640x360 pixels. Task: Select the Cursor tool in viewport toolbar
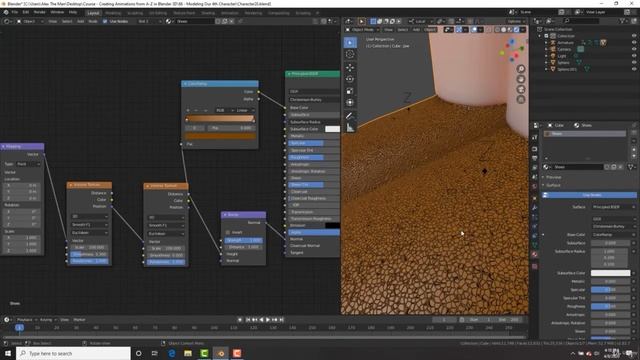click(350, 54)
